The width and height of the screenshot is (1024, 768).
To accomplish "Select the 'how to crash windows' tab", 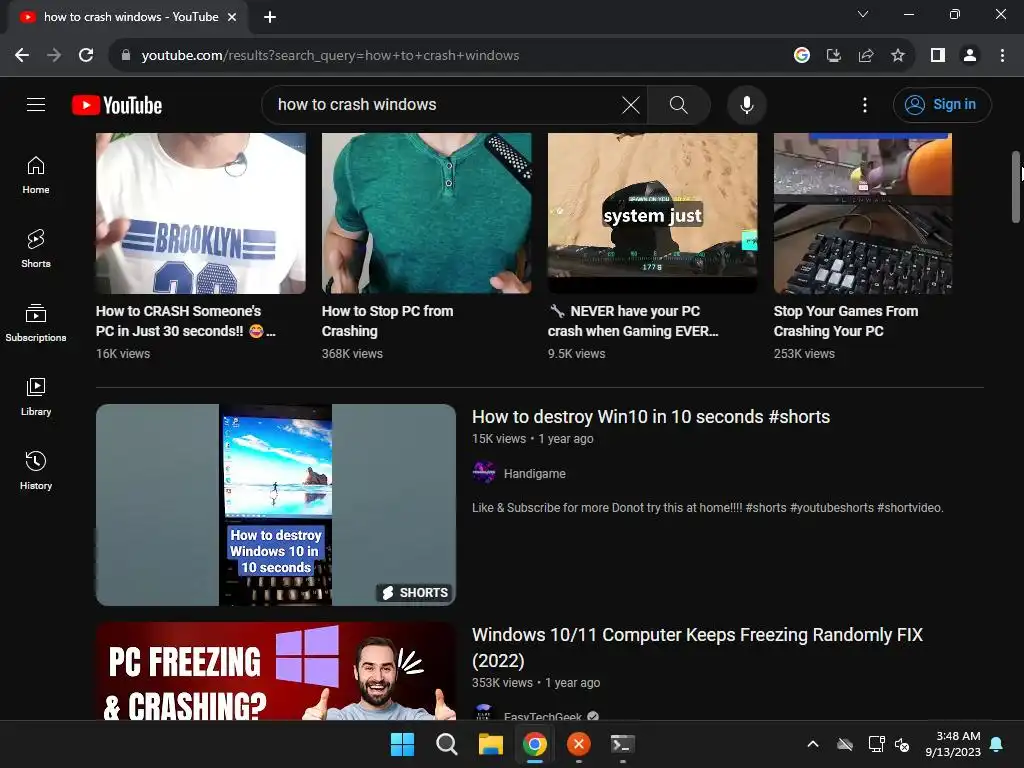I will [x=129, y=17].
